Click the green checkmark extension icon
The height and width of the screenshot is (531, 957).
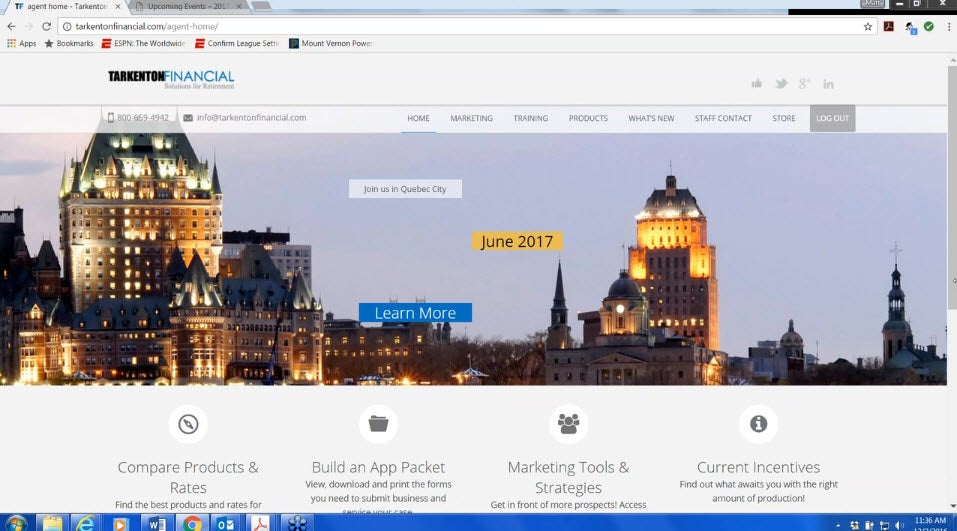(929, 26)
